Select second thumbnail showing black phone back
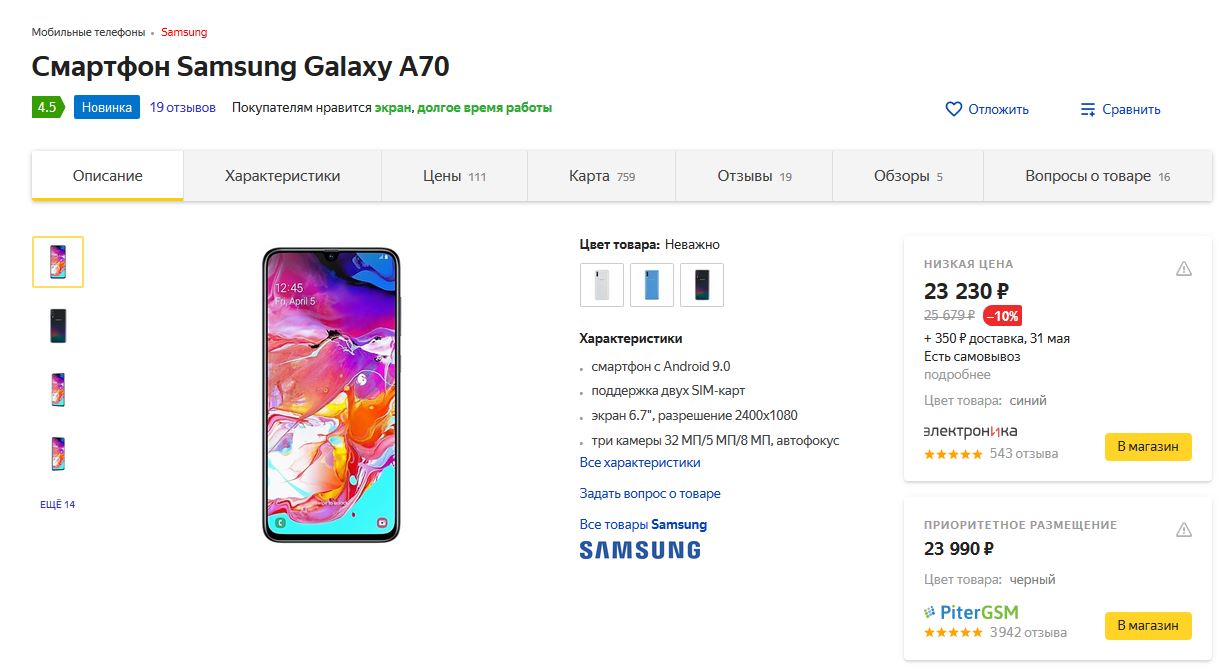The width and height of the screenshot is (1232, 667). 58,326
